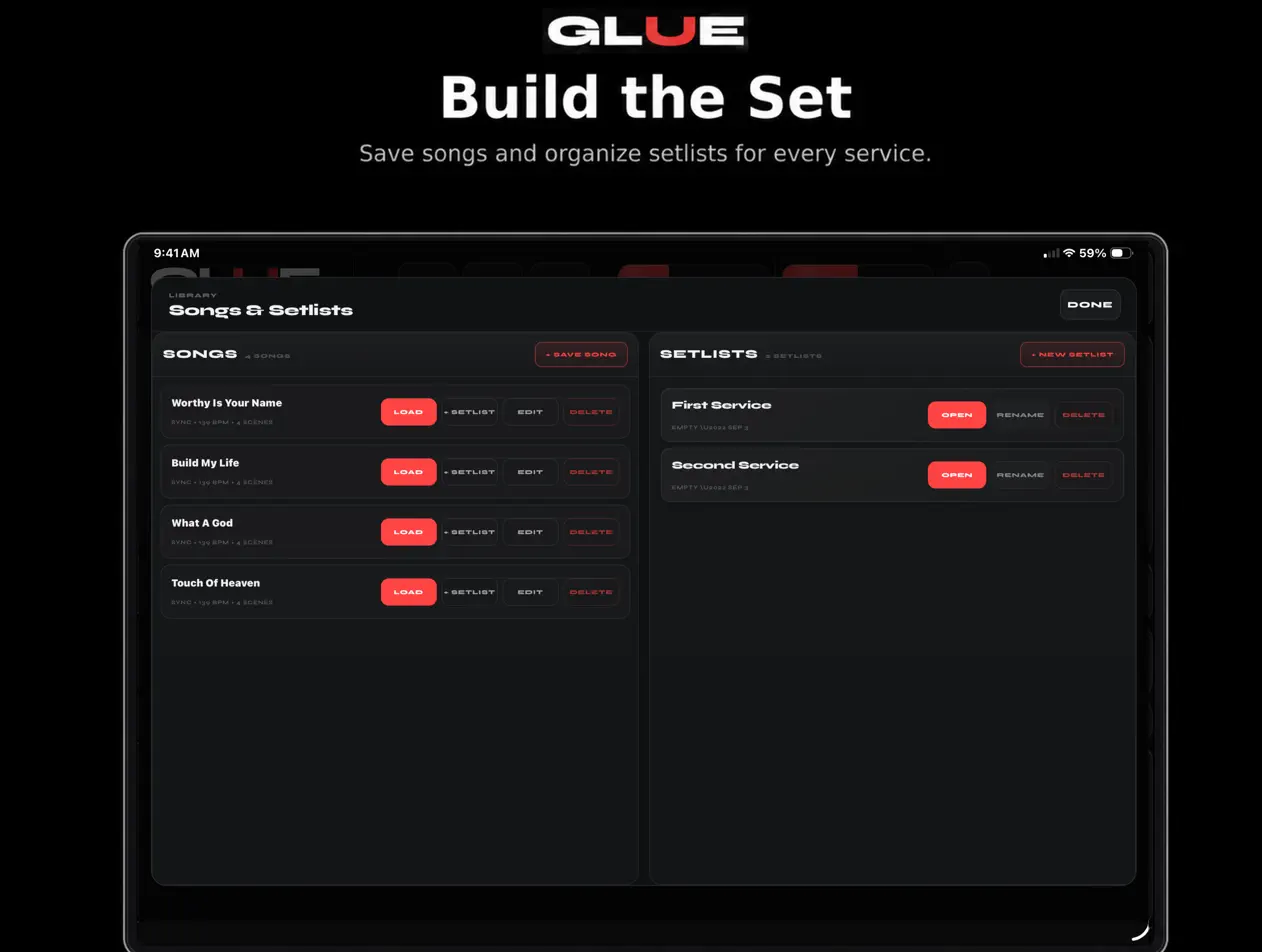Image resolution: width=1262 pixels, height=952 pixels.
Task: Create a new setlist with New Setlist
Action: click(x=1072, y=354)
